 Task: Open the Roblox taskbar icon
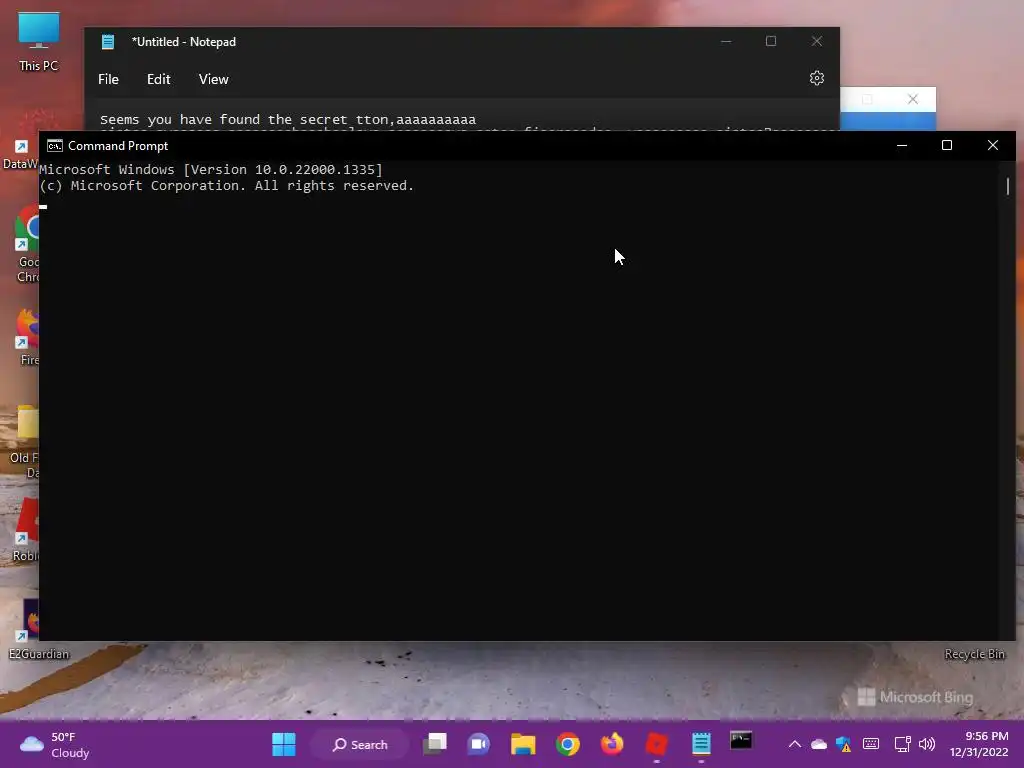click(x=656, y=744)
